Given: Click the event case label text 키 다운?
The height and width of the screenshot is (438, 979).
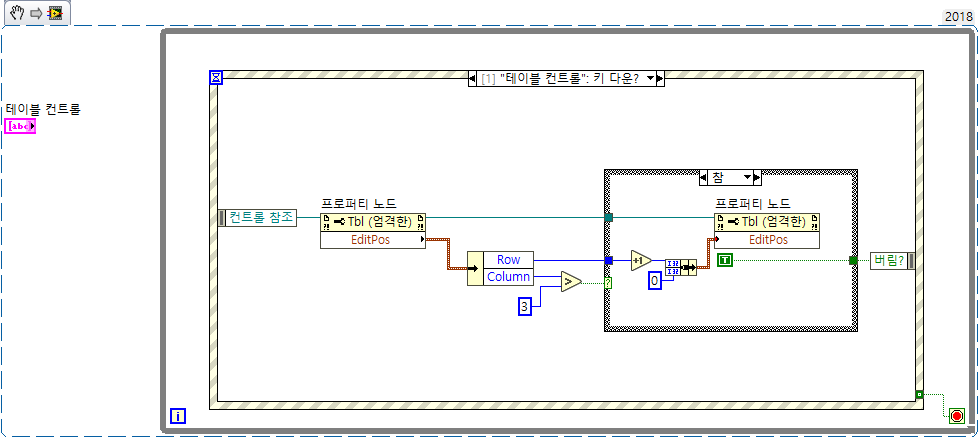Looking at the screenshot, I should [x=617, y=79].
